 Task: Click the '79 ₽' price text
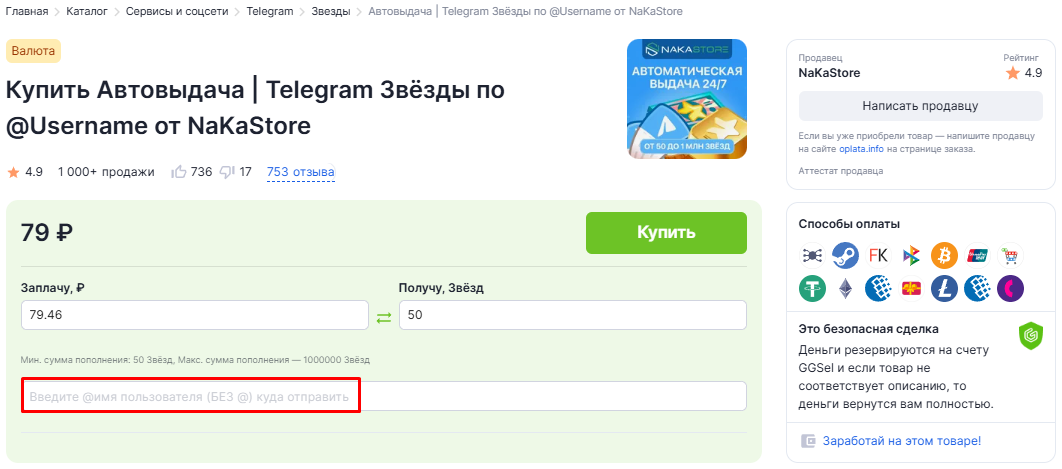(x=47, y=232)
